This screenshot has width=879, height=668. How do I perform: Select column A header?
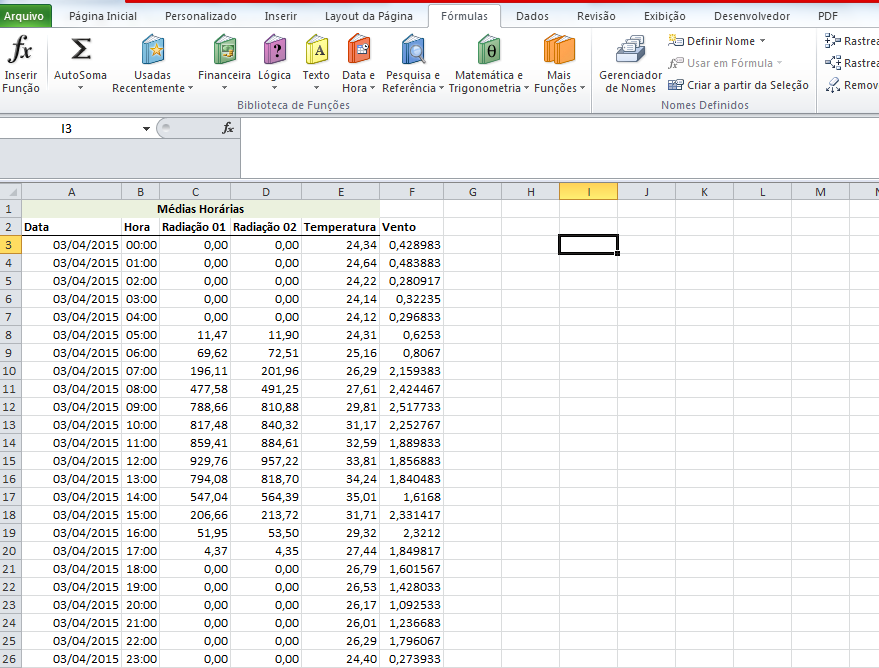tap(72, 192)
